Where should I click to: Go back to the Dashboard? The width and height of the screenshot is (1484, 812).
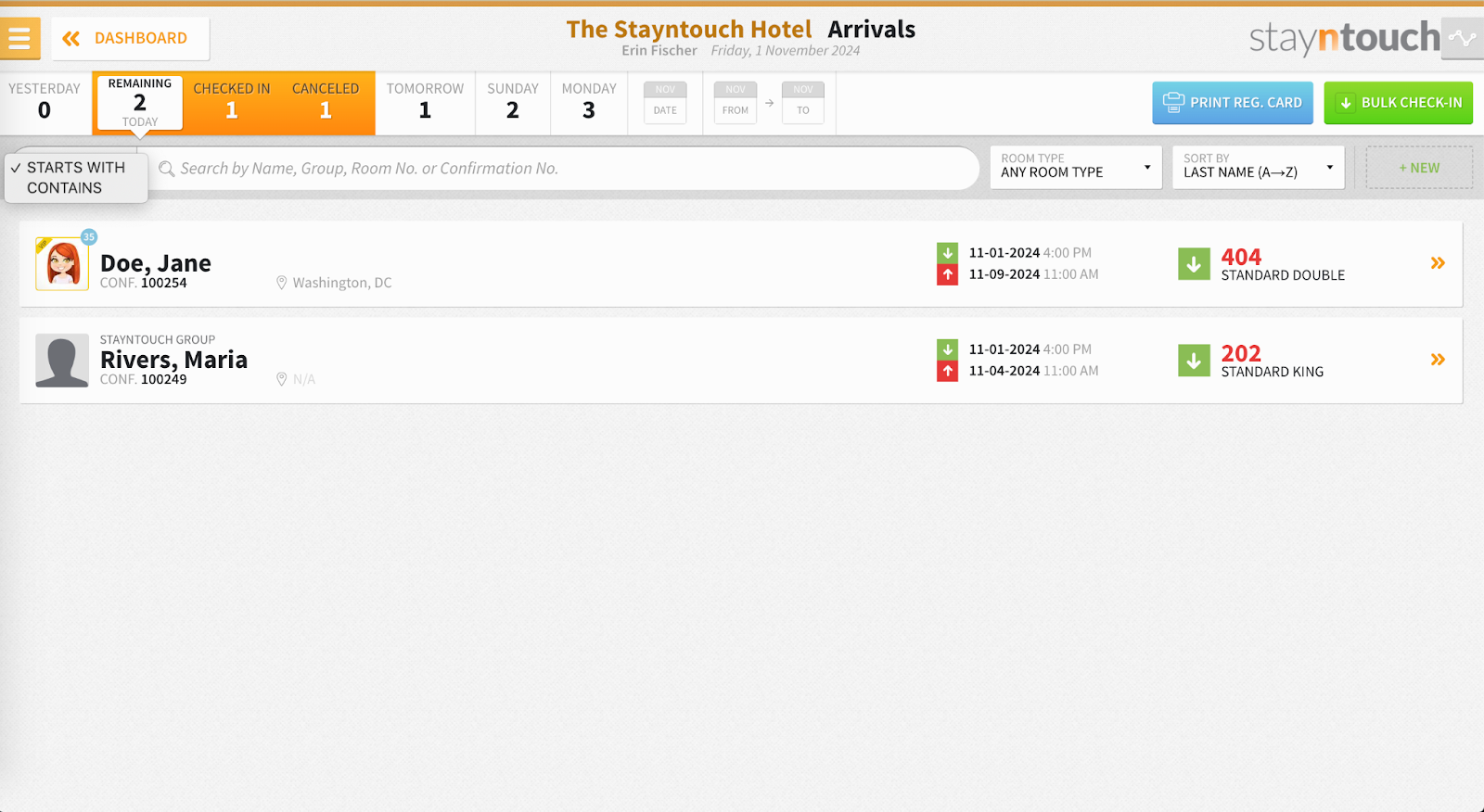(x=130, y=38)
